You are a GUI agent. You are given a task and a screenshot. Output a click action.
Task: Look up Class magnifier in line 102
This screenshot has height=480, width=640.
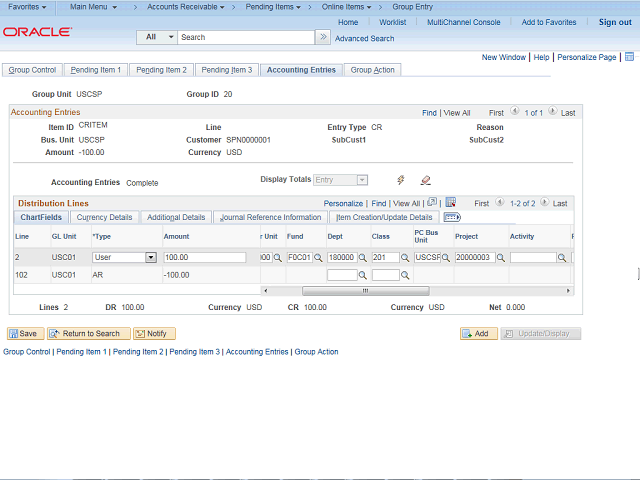(405, 276)
